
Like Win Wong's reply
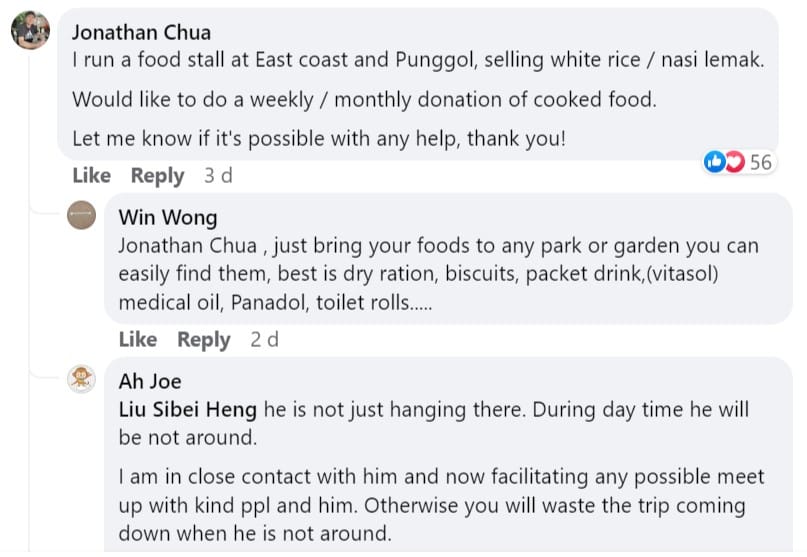tap(138, 340)
